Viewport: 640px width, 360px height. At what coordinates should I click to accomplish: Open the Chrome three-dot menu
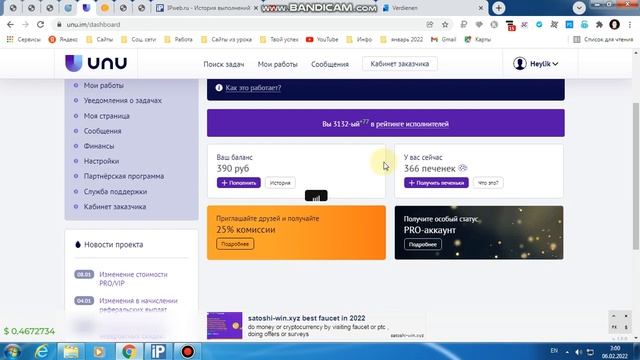point(630,24)
